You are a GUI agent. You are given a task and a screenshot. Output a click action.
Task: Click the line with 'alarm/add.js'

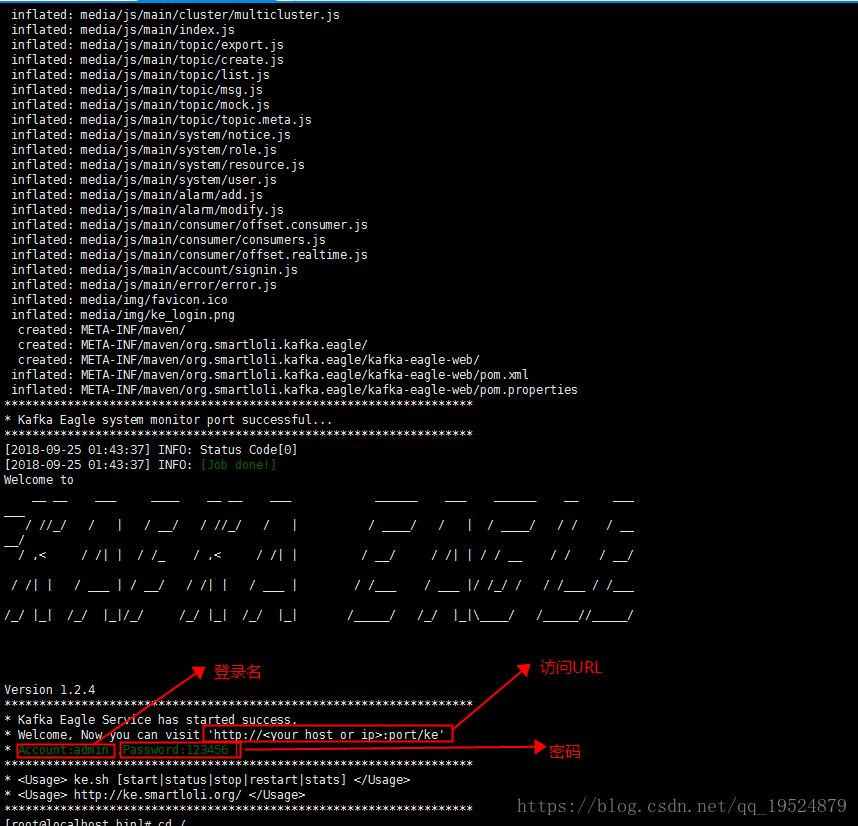coord(137,195)
